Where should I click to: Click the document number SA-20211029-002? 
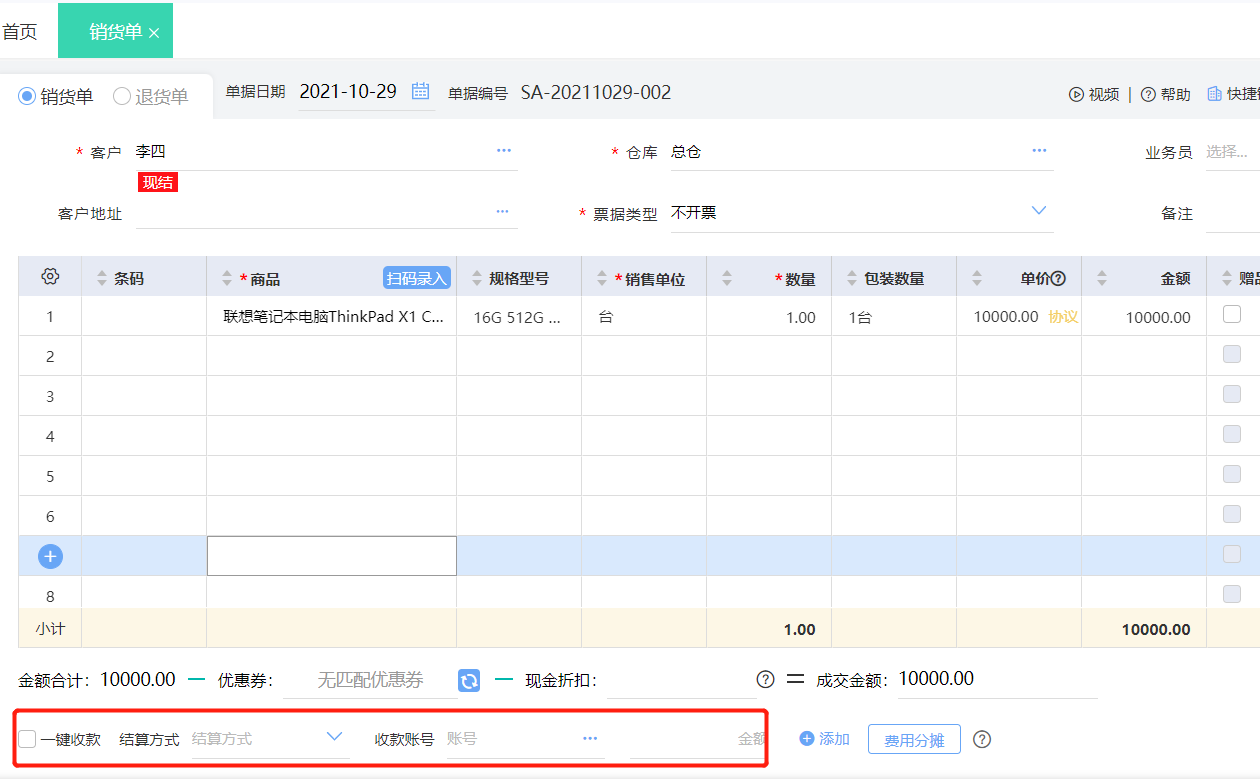point(596,93)
